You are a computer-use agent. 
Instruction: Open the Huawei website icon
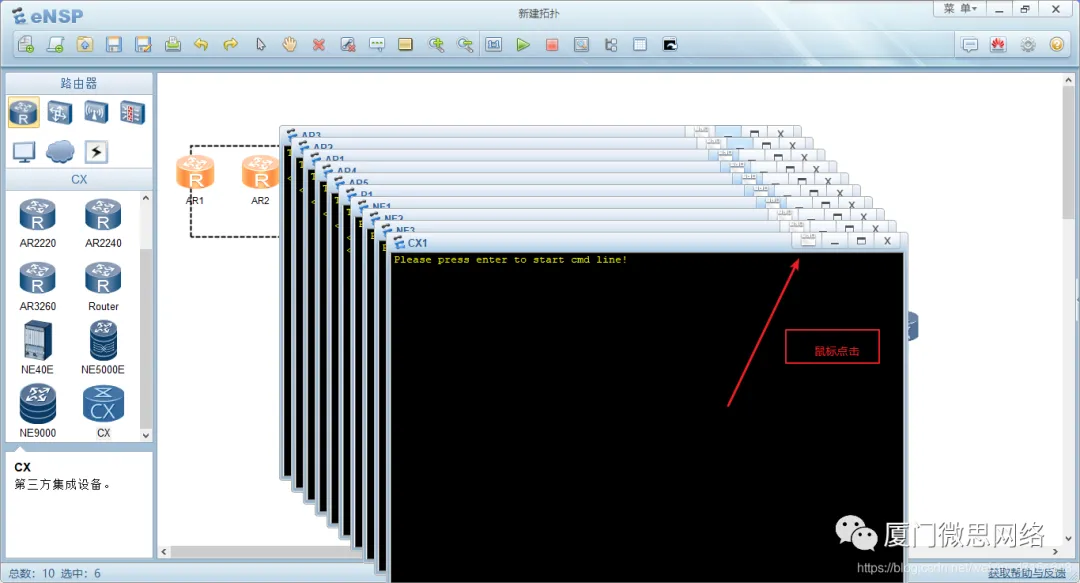click(x=998, y=45)
